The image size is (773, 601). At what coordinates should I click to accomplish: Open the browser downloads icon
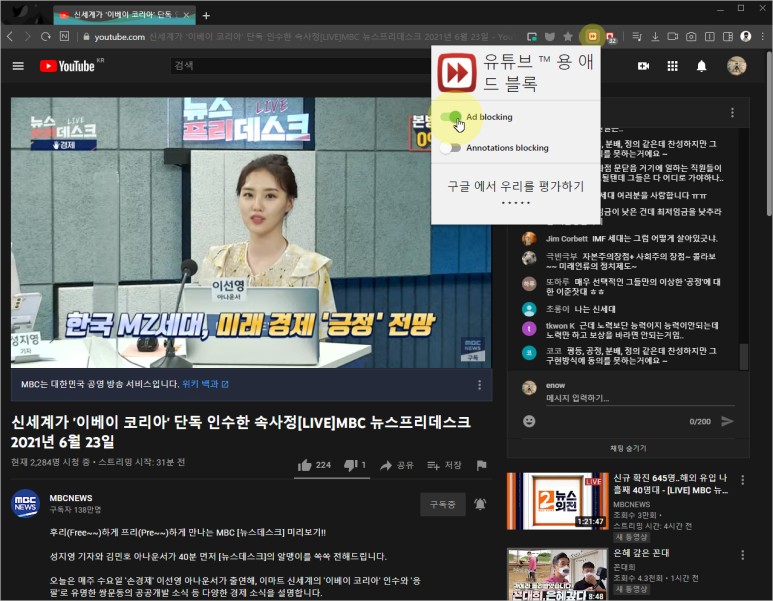[x=655, y=36]
